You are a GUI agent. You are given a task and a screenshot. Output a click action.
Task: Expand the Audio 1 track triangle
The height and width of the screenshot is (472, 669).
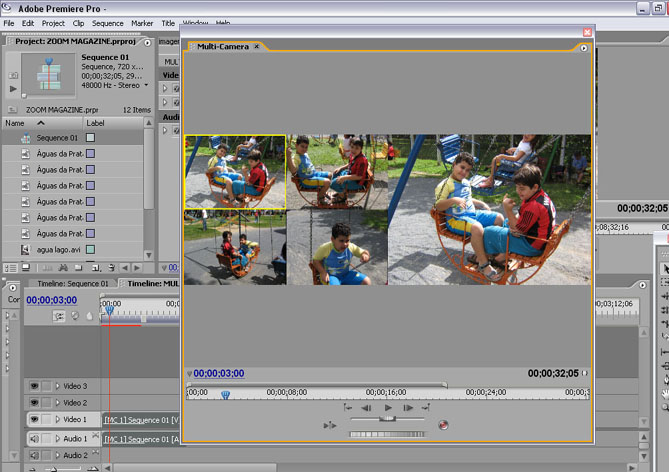(57, 439)
